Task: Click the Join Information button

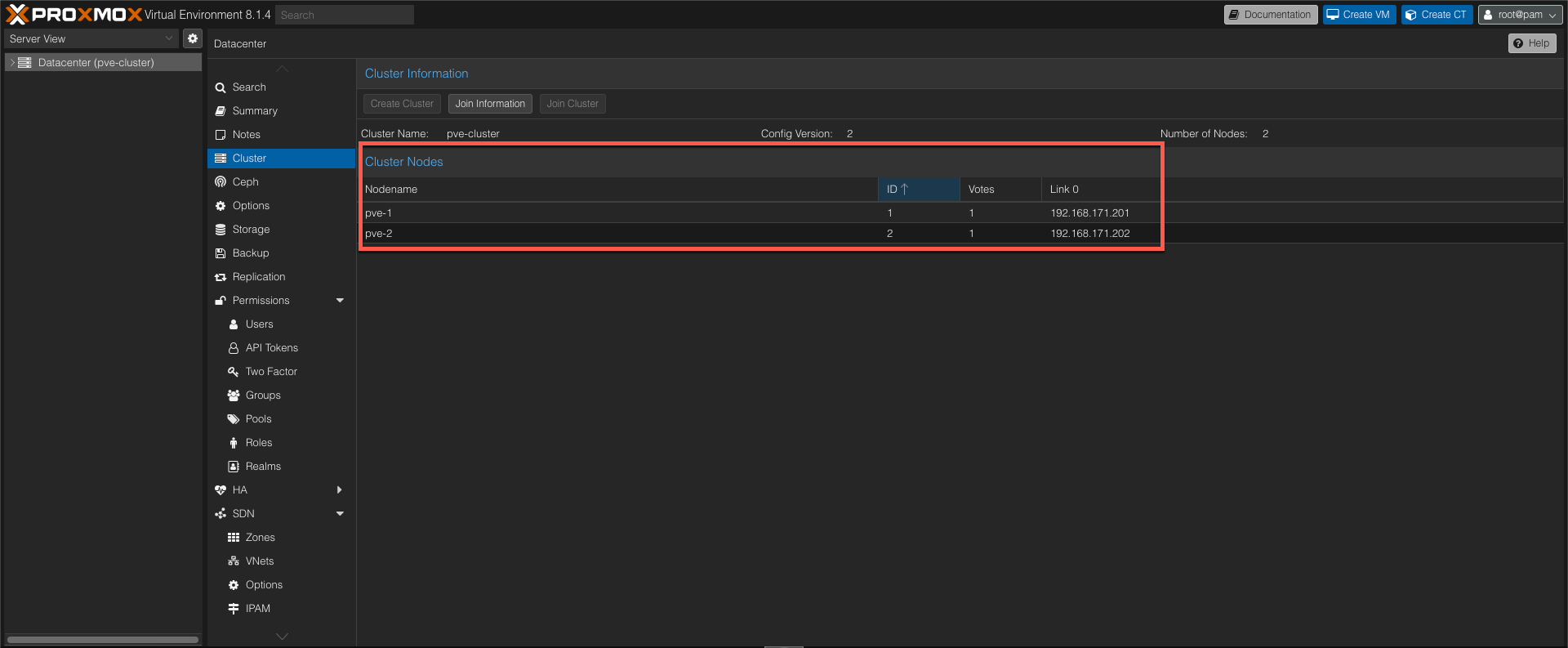Action: click(x=490, y=104)
